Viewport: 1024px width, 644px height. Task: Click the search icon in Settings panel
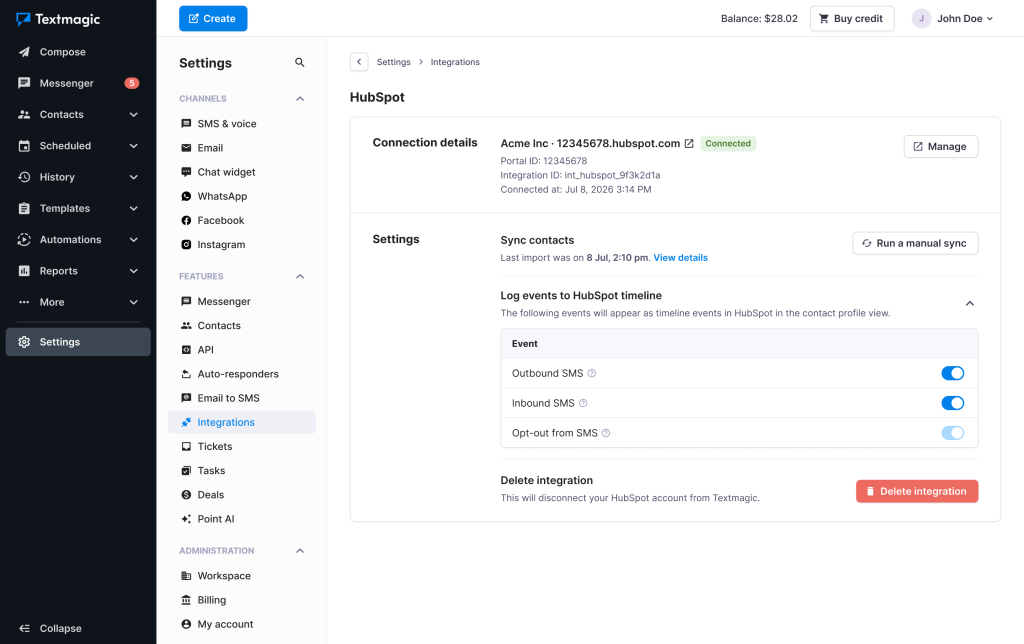300,63
